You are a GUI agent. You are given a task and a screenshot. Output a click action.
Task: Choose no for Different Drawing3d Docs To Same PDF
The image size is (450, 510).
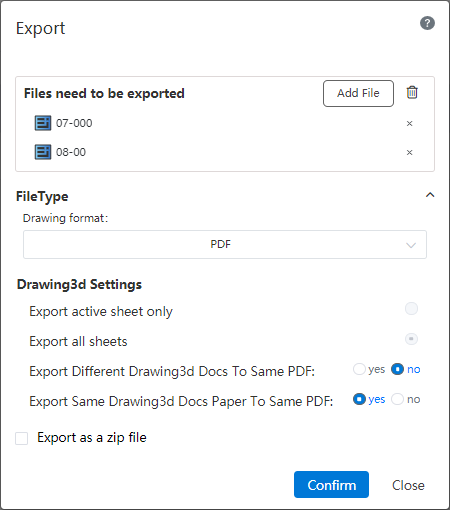[x=397, y=369]
